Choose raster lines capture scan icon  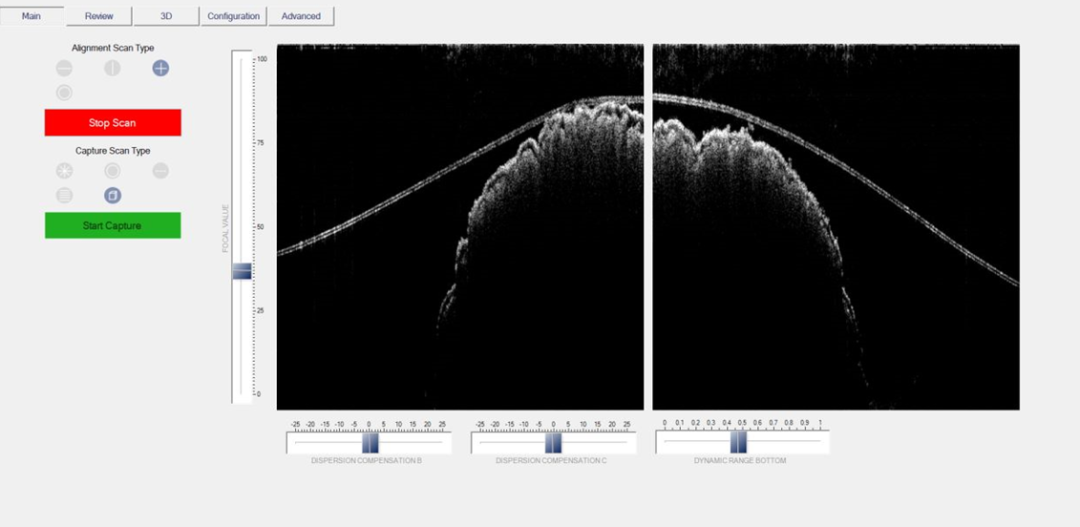click(64, 196)
